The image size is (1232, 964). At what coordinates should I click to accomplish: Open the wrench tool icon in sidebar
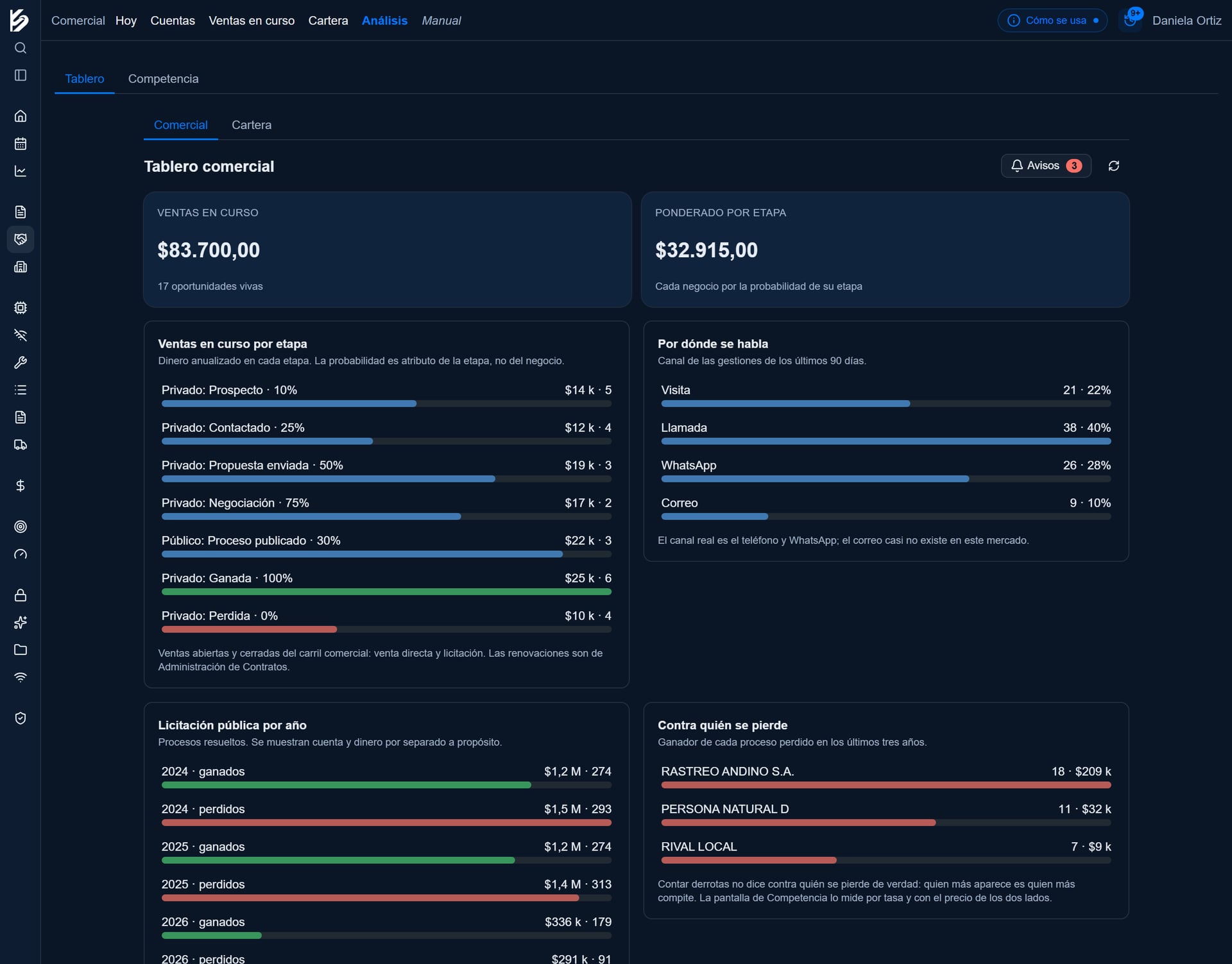point(21,362)
